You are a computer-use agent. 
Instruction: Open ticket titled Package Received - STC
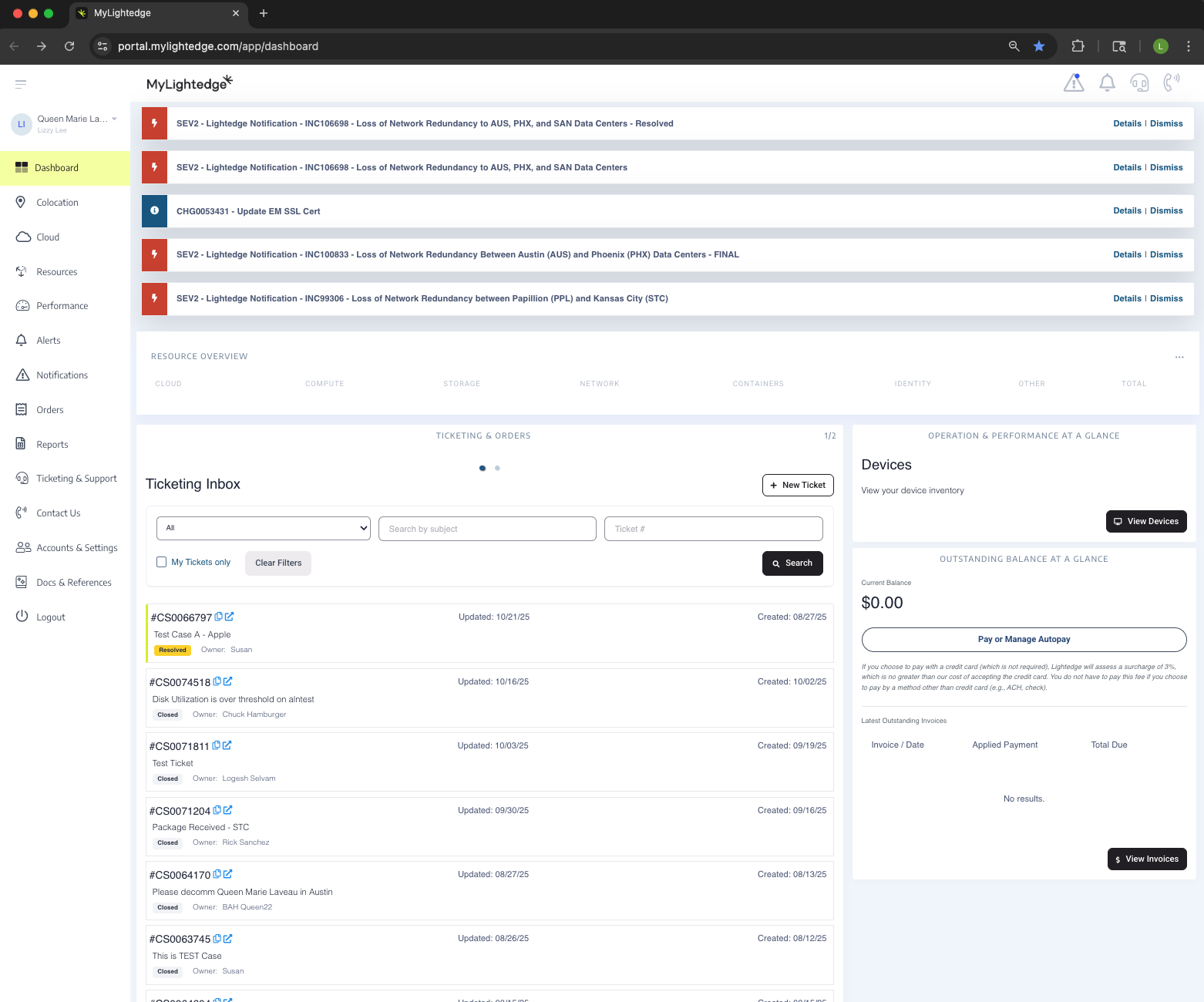pos(200,827)
